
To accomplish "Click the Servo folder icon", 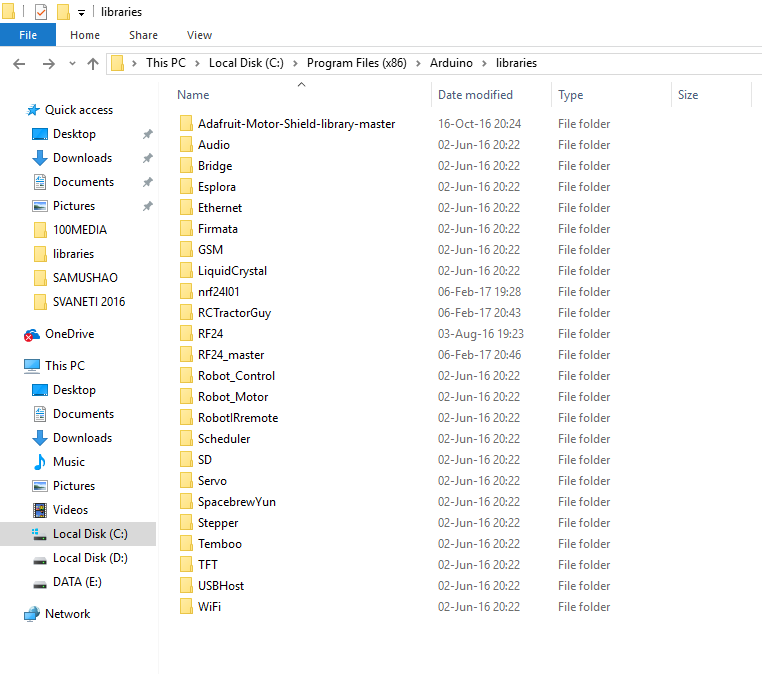I will pyautogui.click(x=186, y=480).
